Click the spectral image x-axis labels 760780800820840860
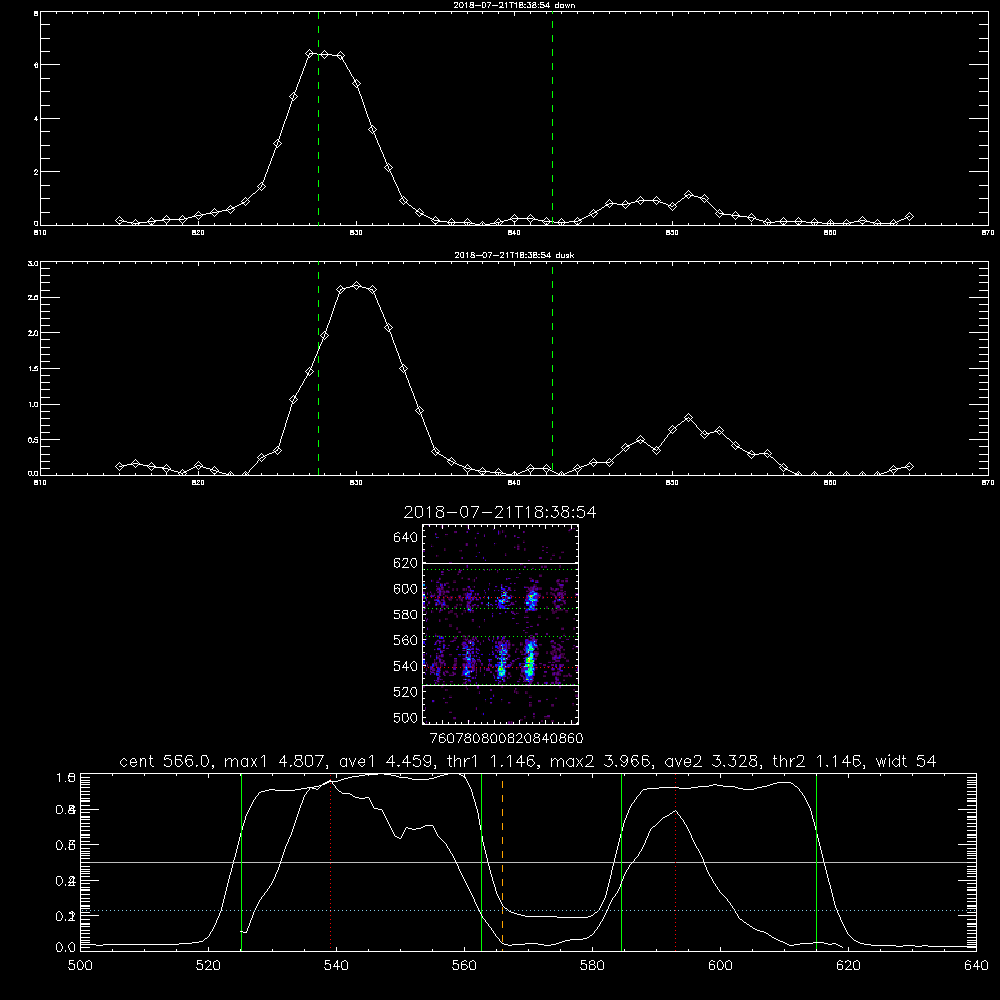The height and width of the screenshot is (1000, 1000). click(507, 738)
